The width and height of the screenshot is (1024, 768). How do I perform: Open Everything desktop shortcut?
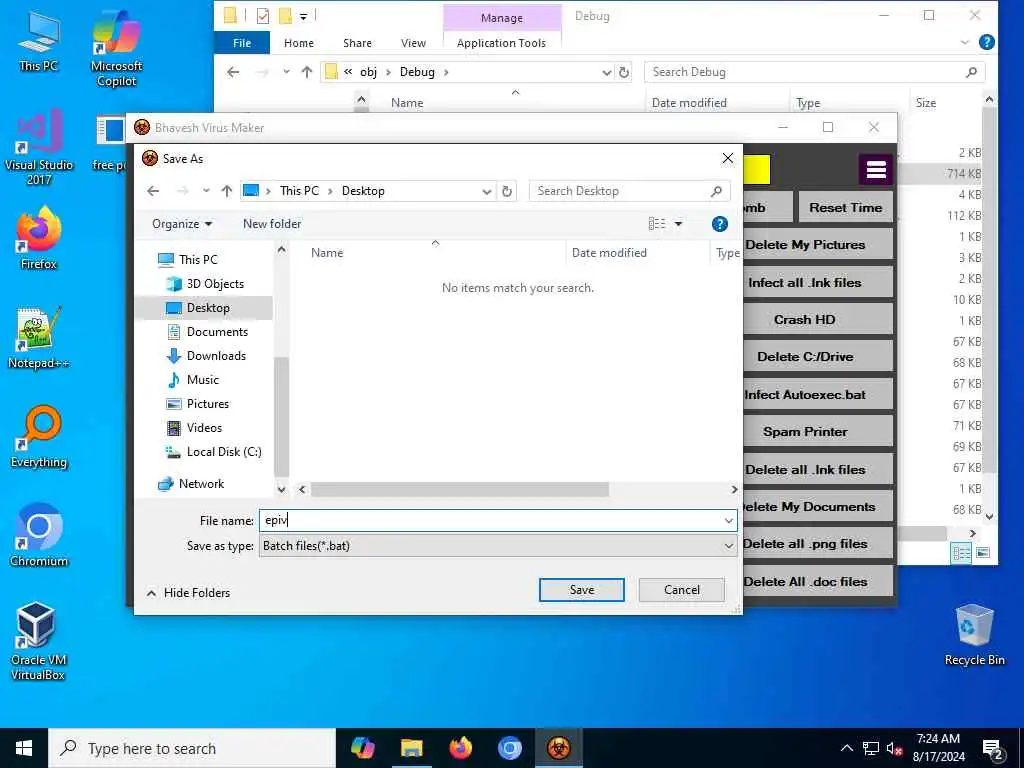(39, 437)
